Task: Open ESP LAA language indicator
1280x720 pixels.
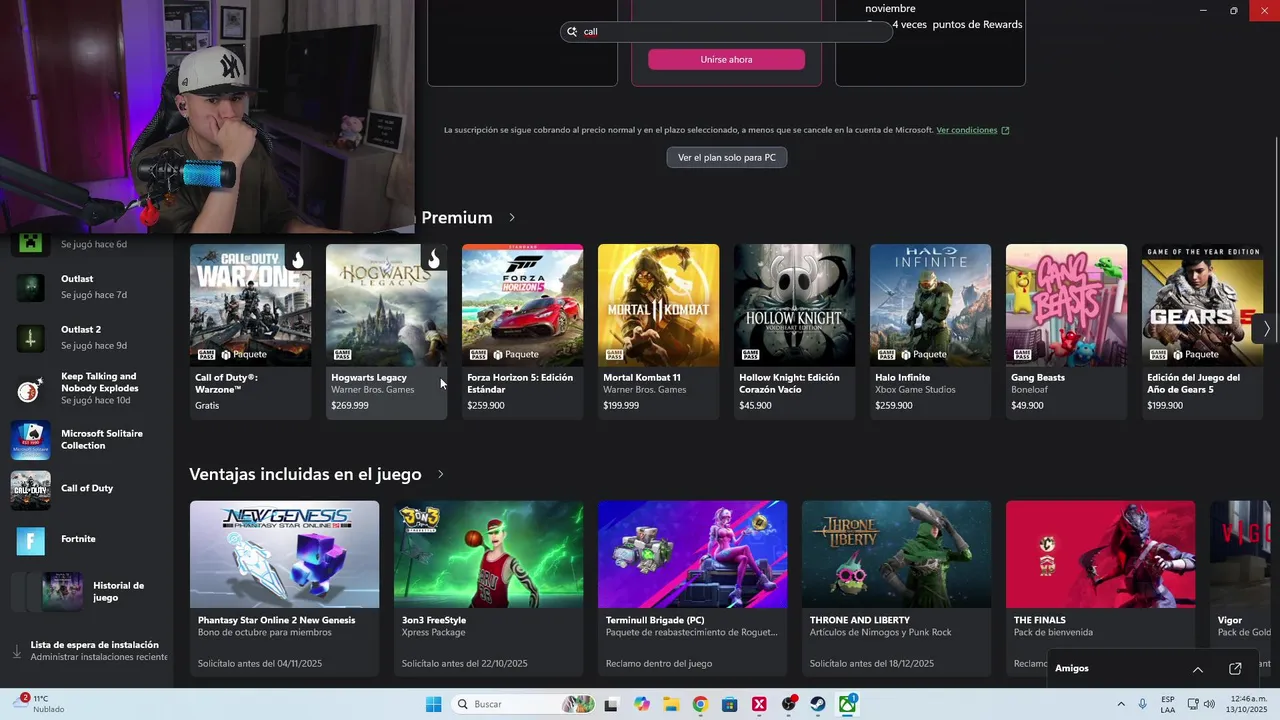Action: 1168,704
